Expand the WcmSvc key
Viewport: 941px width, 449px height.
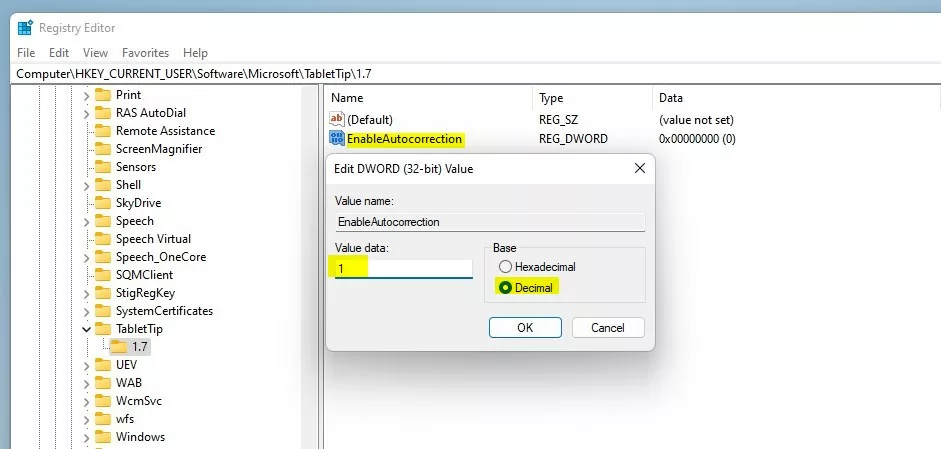pyautogui.click(x=86, y=402)
